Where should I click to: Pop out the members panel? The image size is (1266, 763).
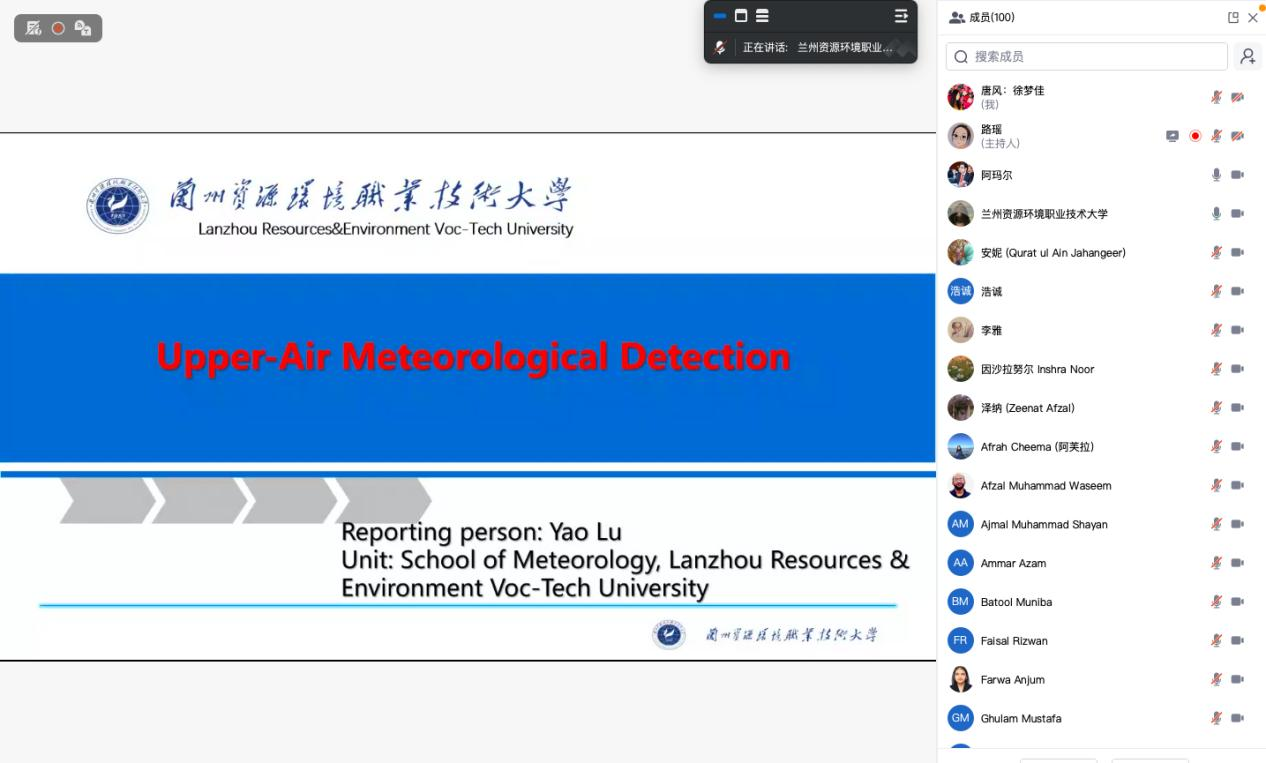pos(1233,17)
